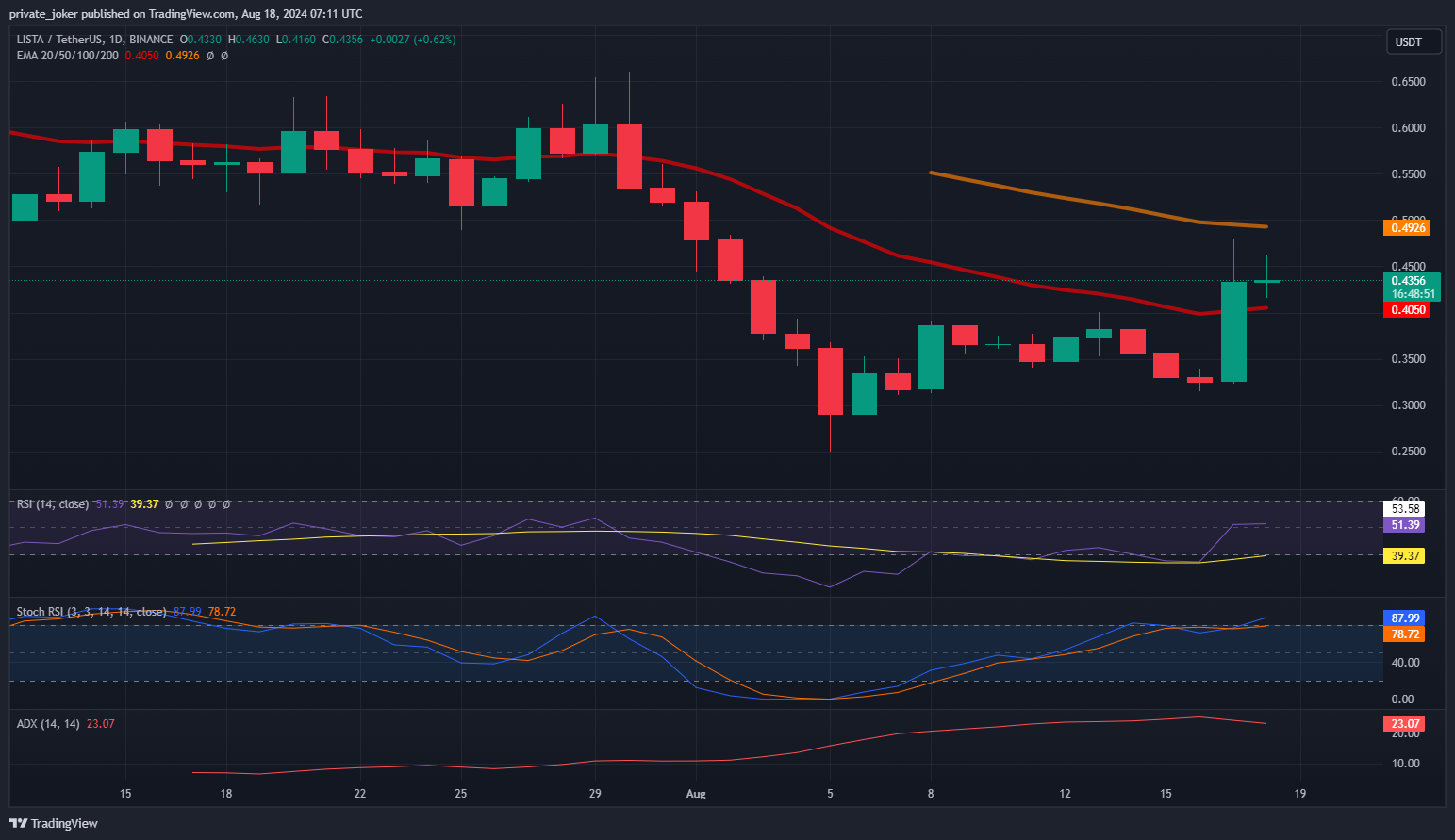Click the red 0.4050 EMA price tag
The height and width of the screenshot is (840, 1455).
coord(1406,310)
